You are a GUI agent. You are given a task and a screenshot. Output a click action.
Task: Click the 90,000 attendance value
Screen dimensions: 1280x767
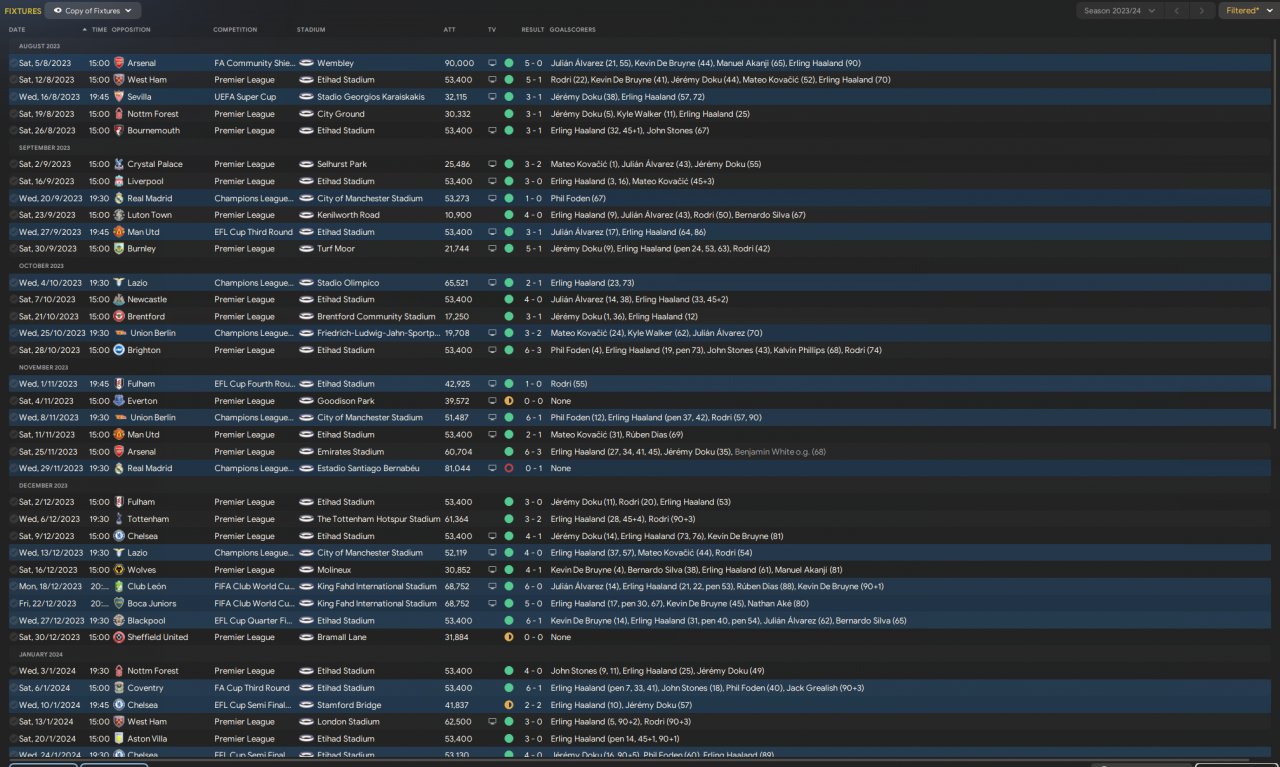(x=459, y=63)
